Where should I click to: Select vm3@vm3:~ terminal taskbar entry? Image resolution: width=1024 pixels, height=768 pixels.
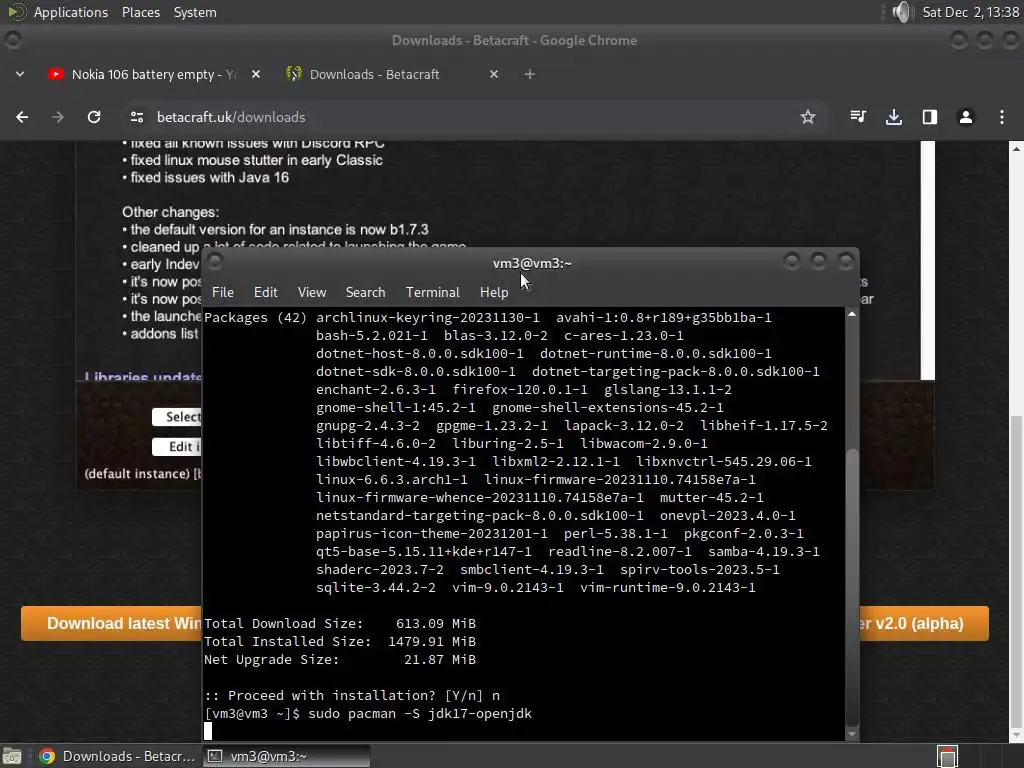click(x=286, y=756)
